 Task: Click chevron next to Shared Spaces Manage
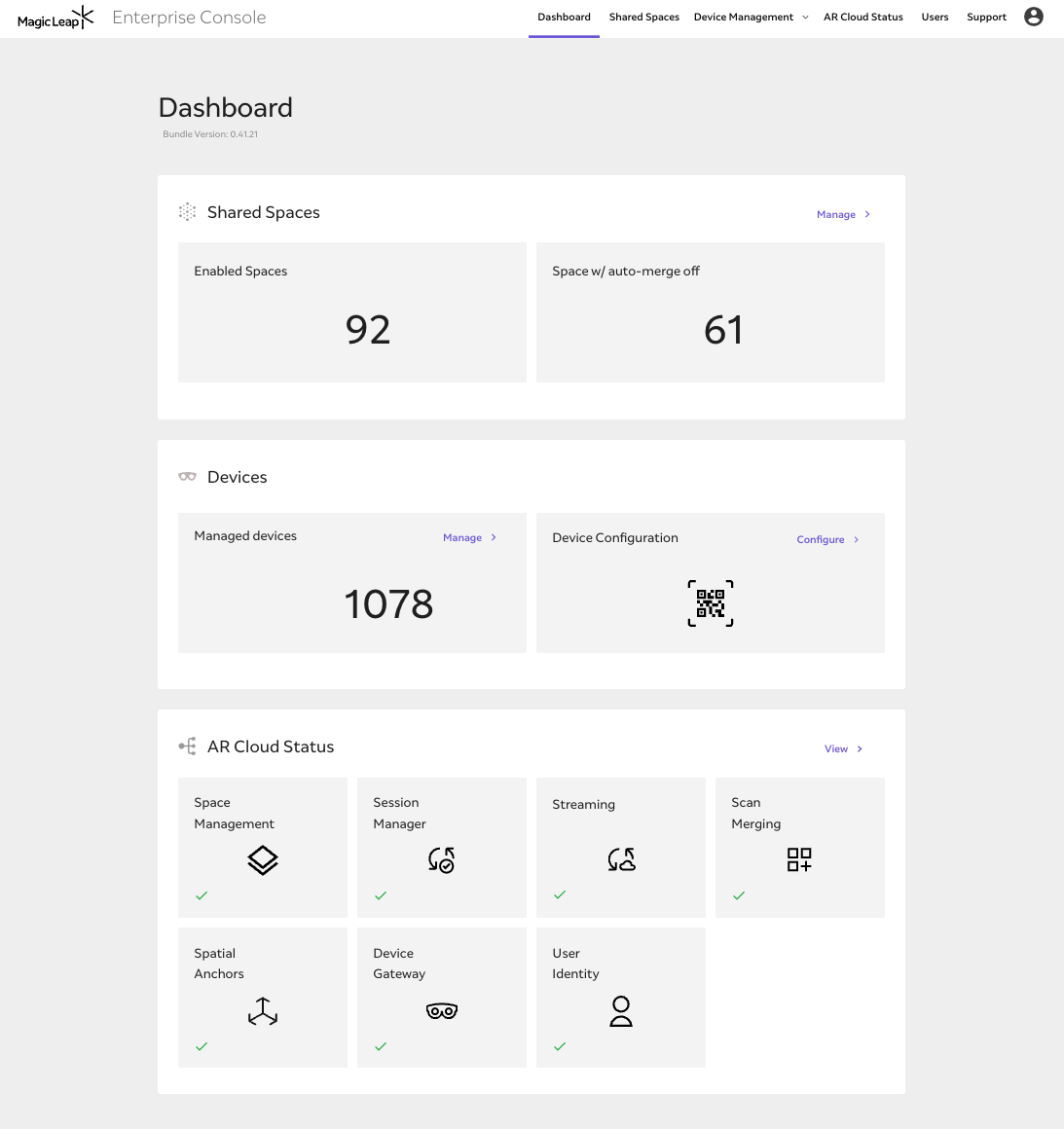[x=867, y=214]
